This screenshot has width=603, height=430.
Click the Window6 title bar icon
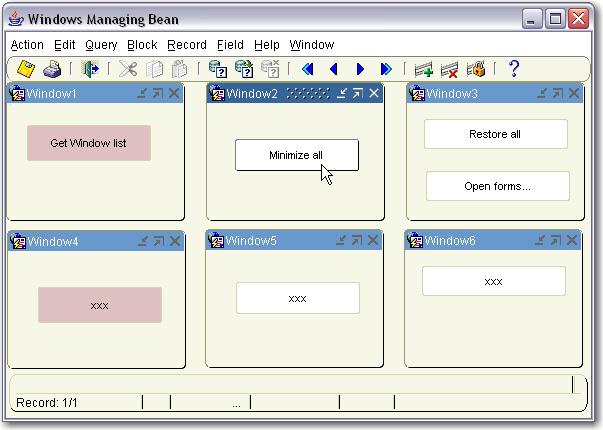click(x=415, y=240)
